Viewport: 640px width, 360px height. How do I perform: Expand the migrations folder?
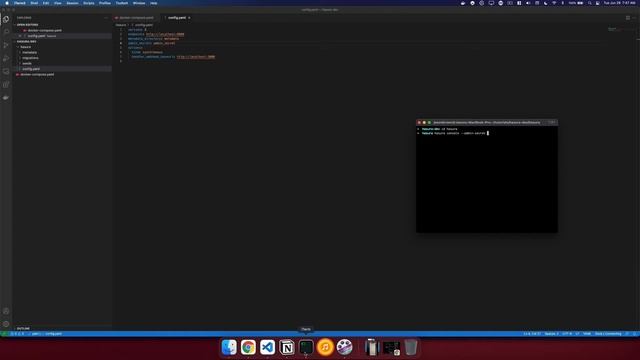(x=30, y=58)
